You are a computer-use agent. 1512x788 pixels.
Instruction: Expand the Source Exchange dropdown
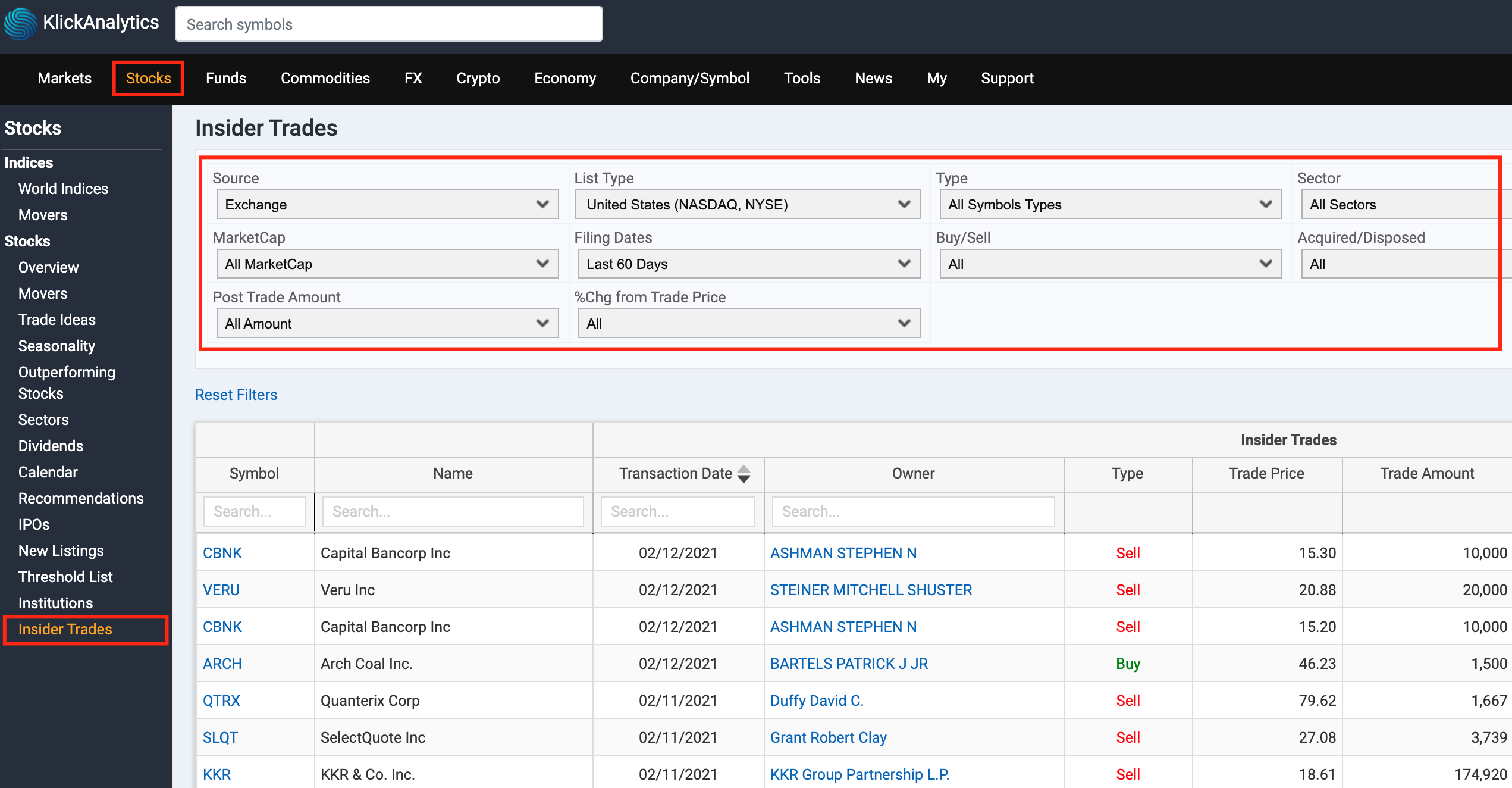tap(387, 204)
